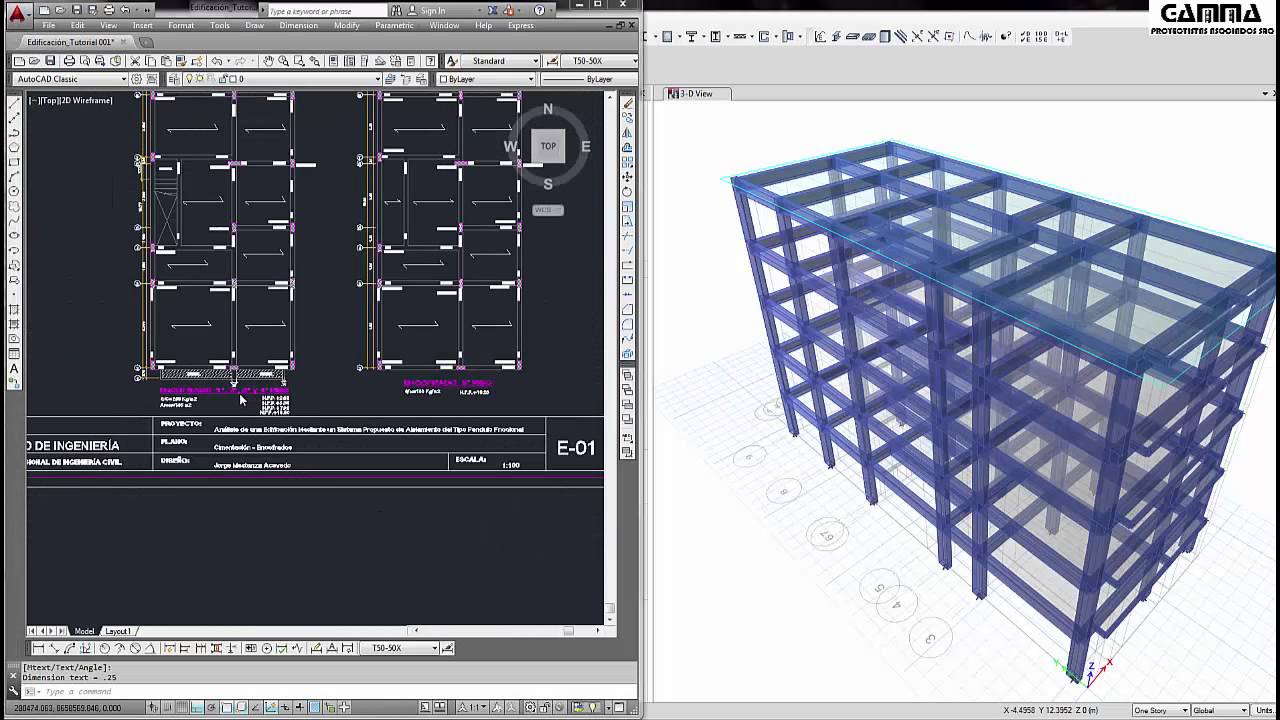Click Sign In in AutoCAD title bar
This screenshot has height=720, width=1280.
pos(433,10)
